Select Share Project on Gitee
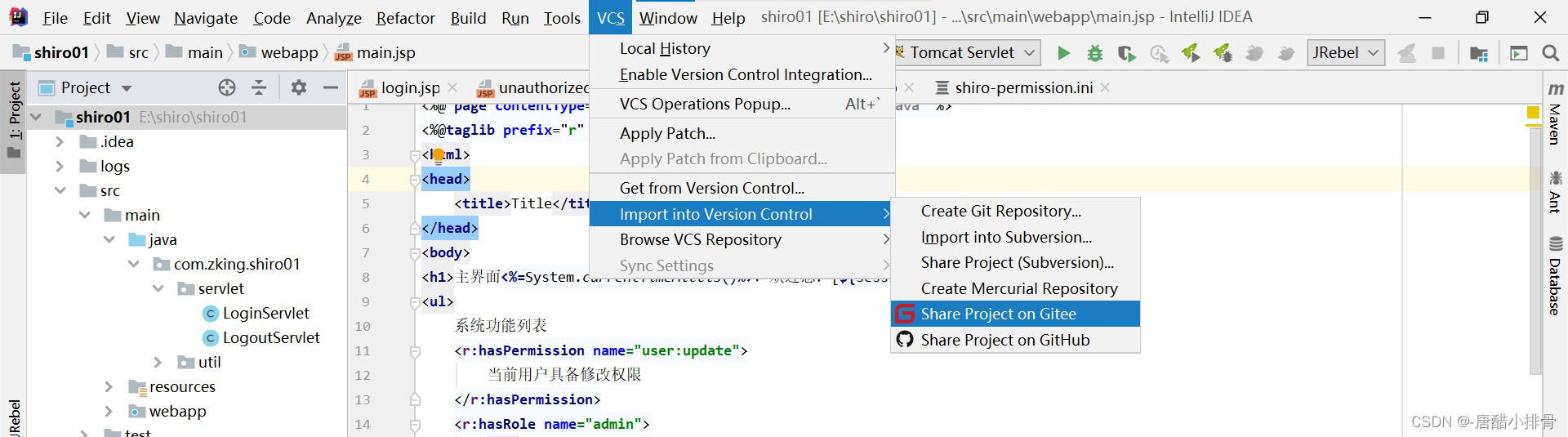 pos(1015,314)
